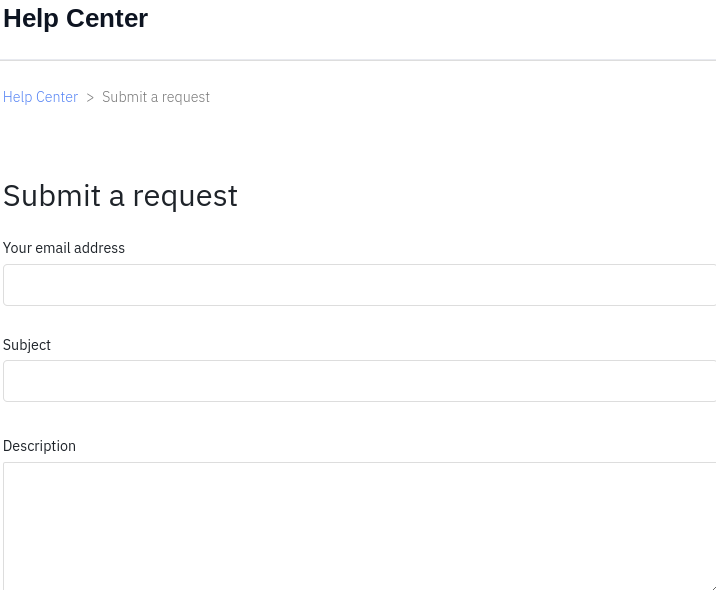This screenshot has height=590, width=716.
Task: Click the word 'Center' in the bold header
Action: coord(107,18)
